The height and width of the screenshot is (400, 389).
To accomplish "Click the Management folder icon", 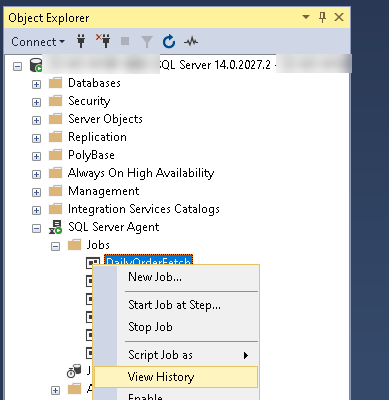I will (55, 191).
